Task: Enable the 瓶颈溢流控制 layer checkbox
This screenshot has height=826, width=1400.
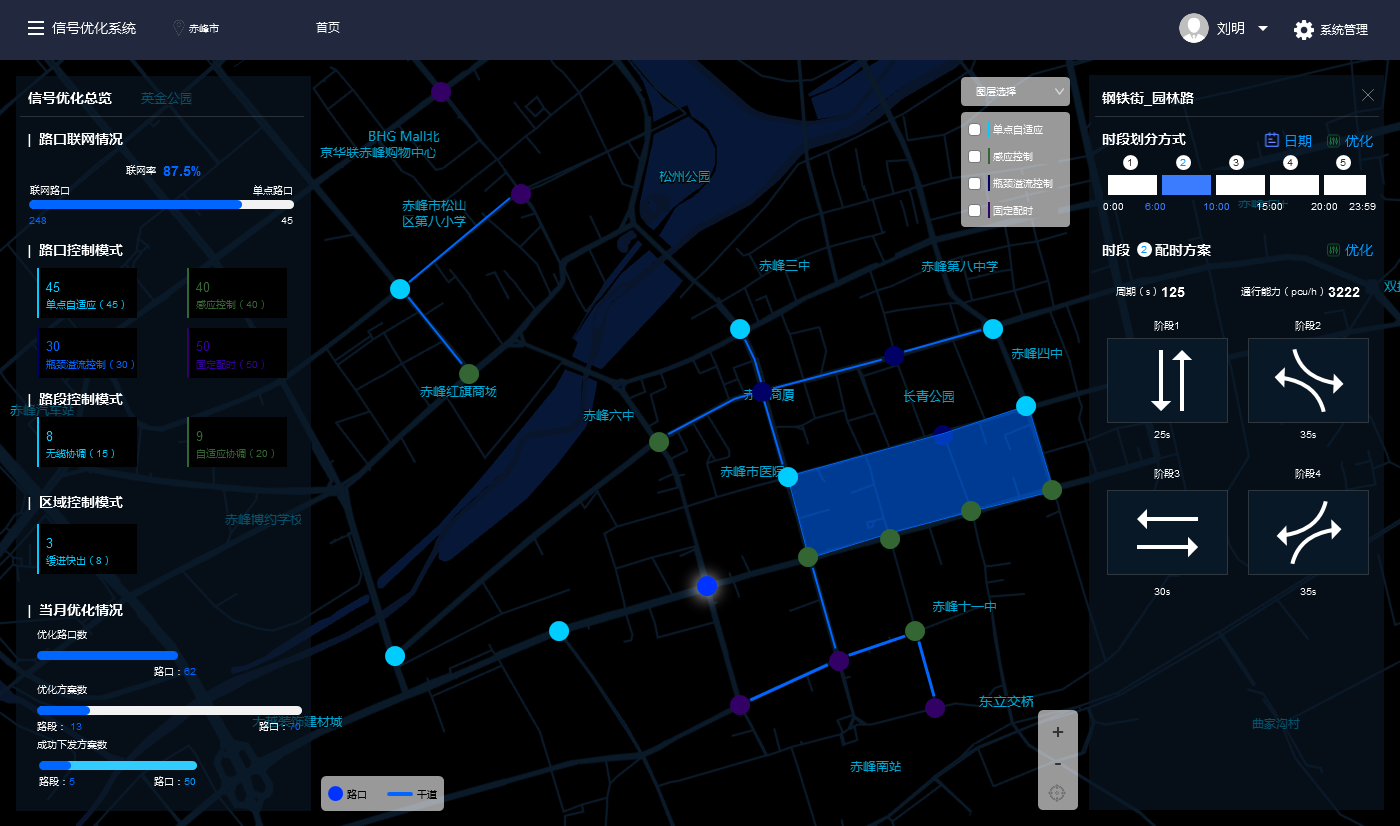Action: click(x=975, y=183)
